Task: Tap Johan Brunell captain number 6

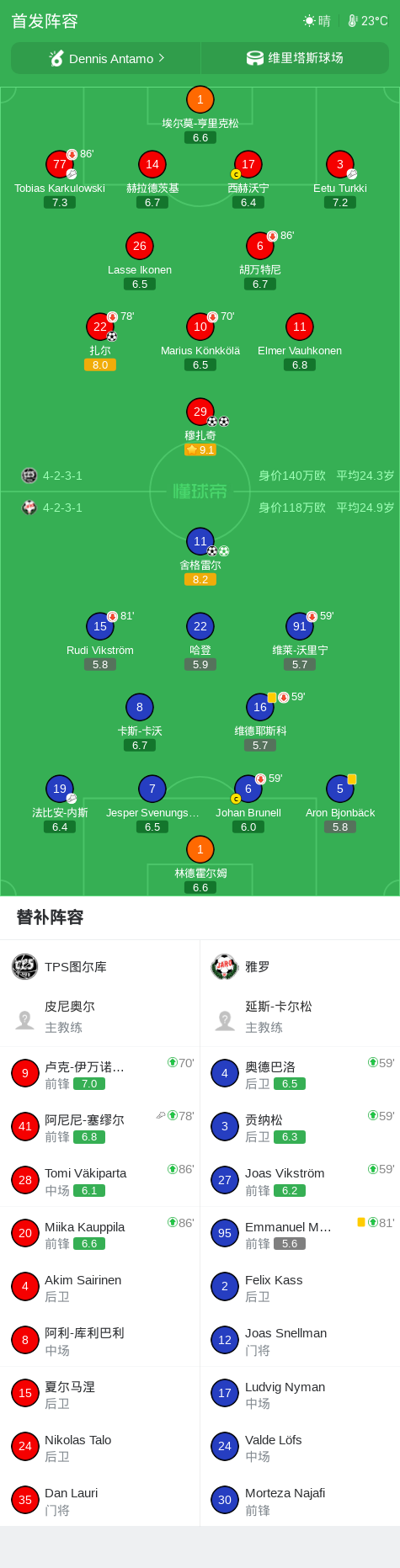Action: [248, 789]
